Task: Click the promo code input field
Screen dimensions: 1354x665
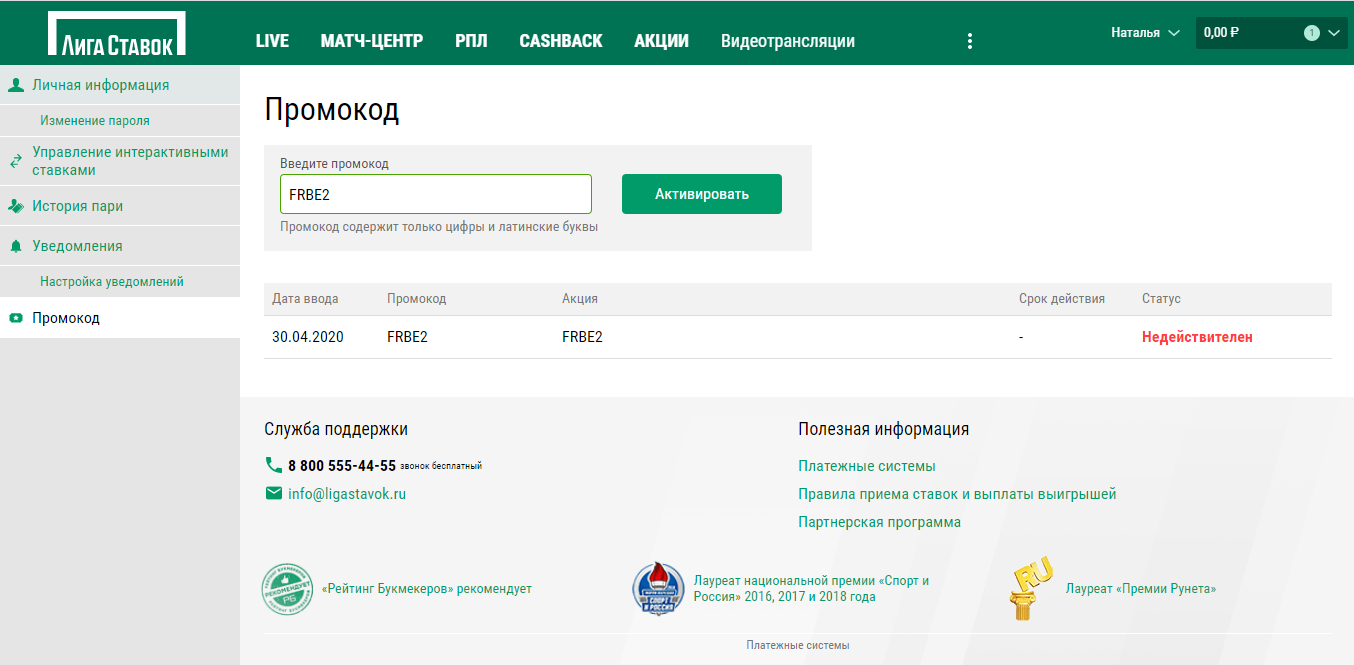Action: pos(436,194)
